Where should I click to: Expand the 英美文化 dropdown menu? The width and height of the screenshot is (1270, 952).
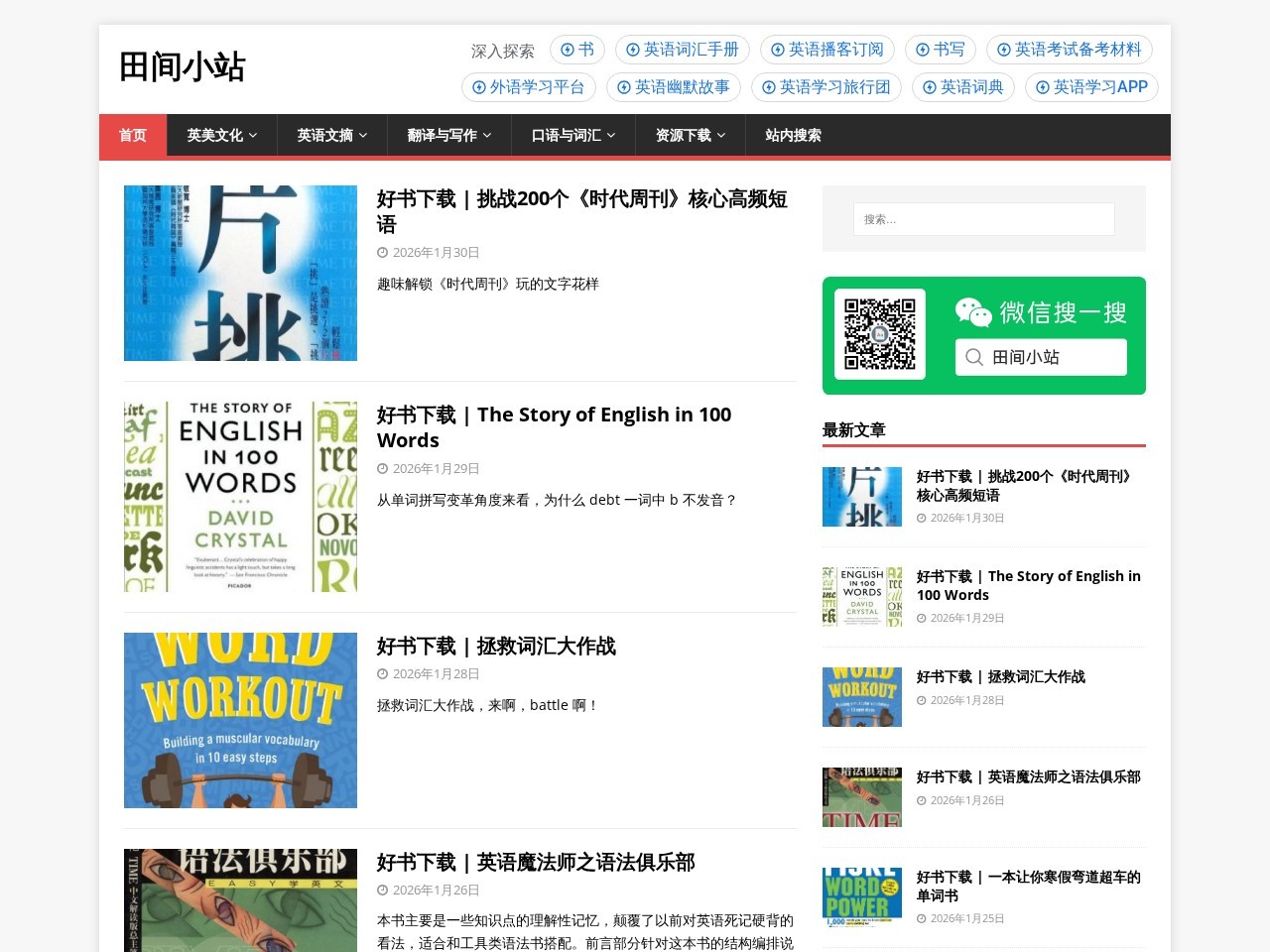tap(221, 136)
